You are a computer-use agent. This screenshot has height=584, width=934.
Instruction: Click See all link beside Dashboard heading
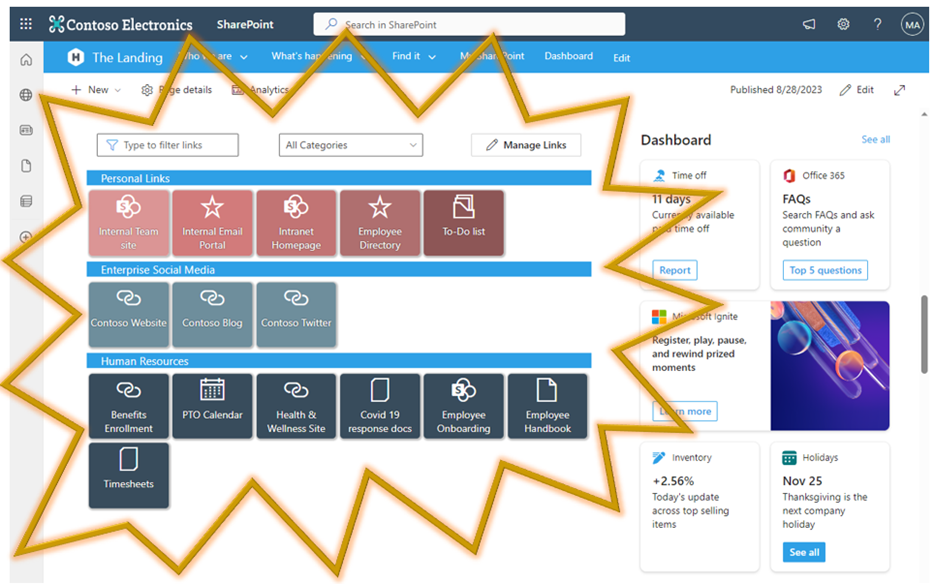tap(876, 139)
